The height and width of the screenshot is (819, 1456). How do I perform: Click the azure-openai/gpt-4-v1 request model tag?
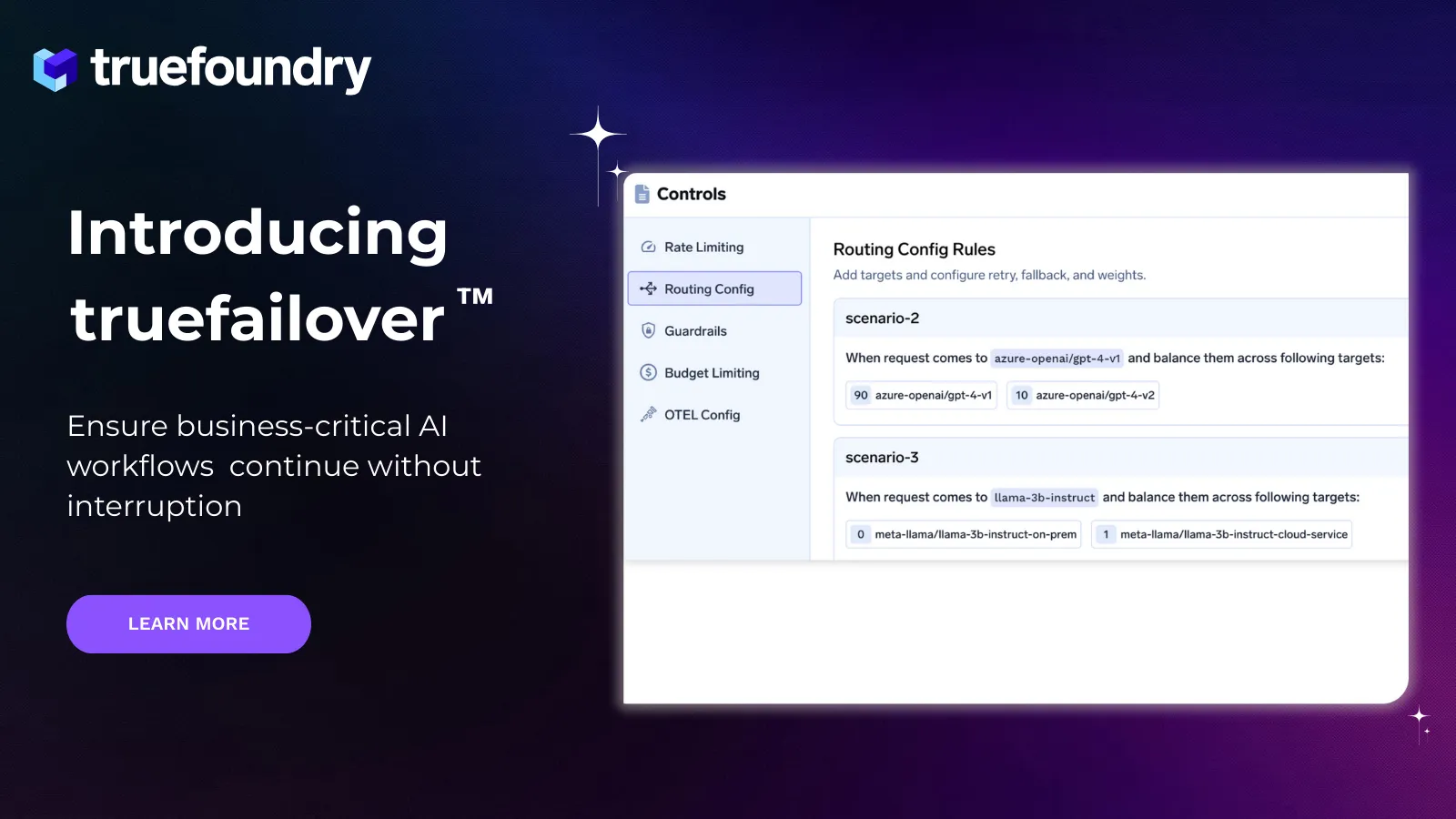[1057, 359]
